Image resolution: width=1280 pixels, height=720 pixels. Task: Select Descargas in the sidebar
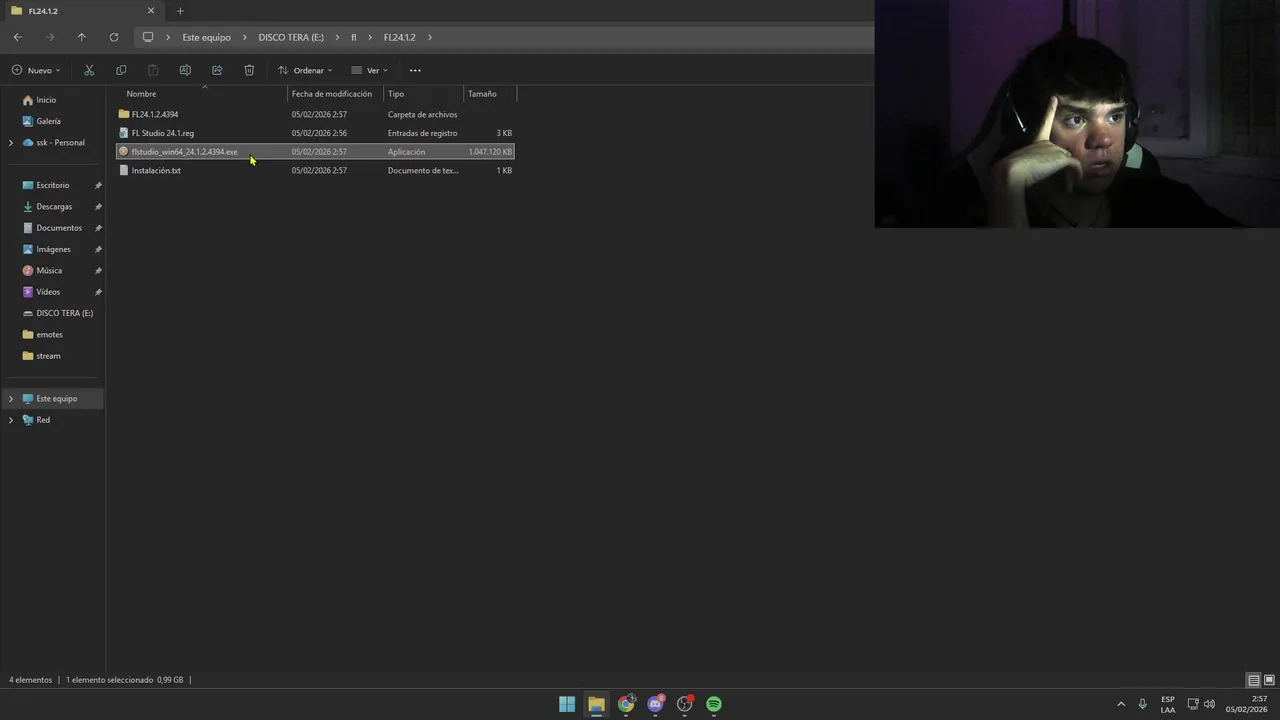tap(54, 207)
